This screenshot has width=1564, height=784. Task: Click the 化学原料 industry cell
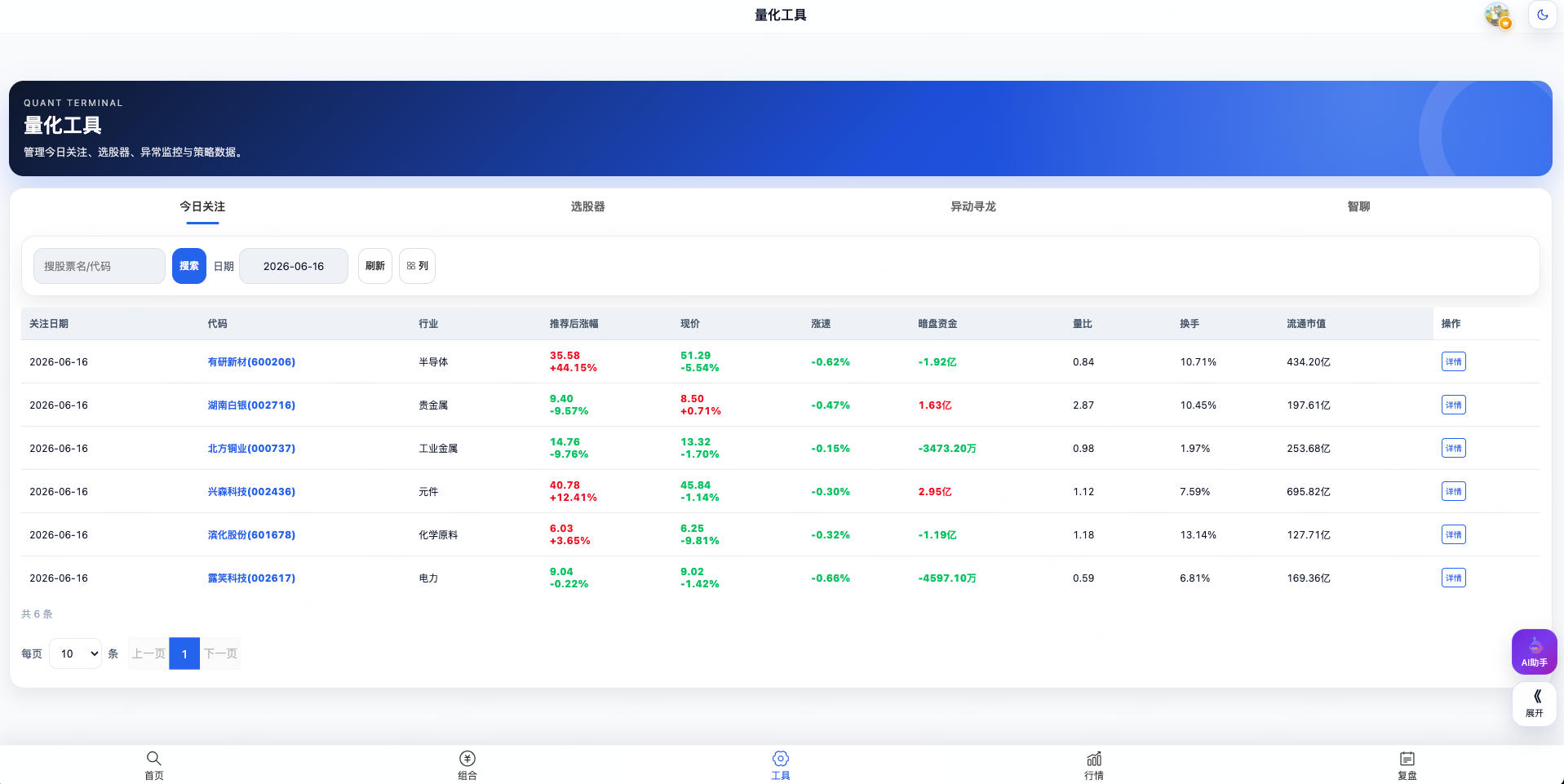click(438, 535)
